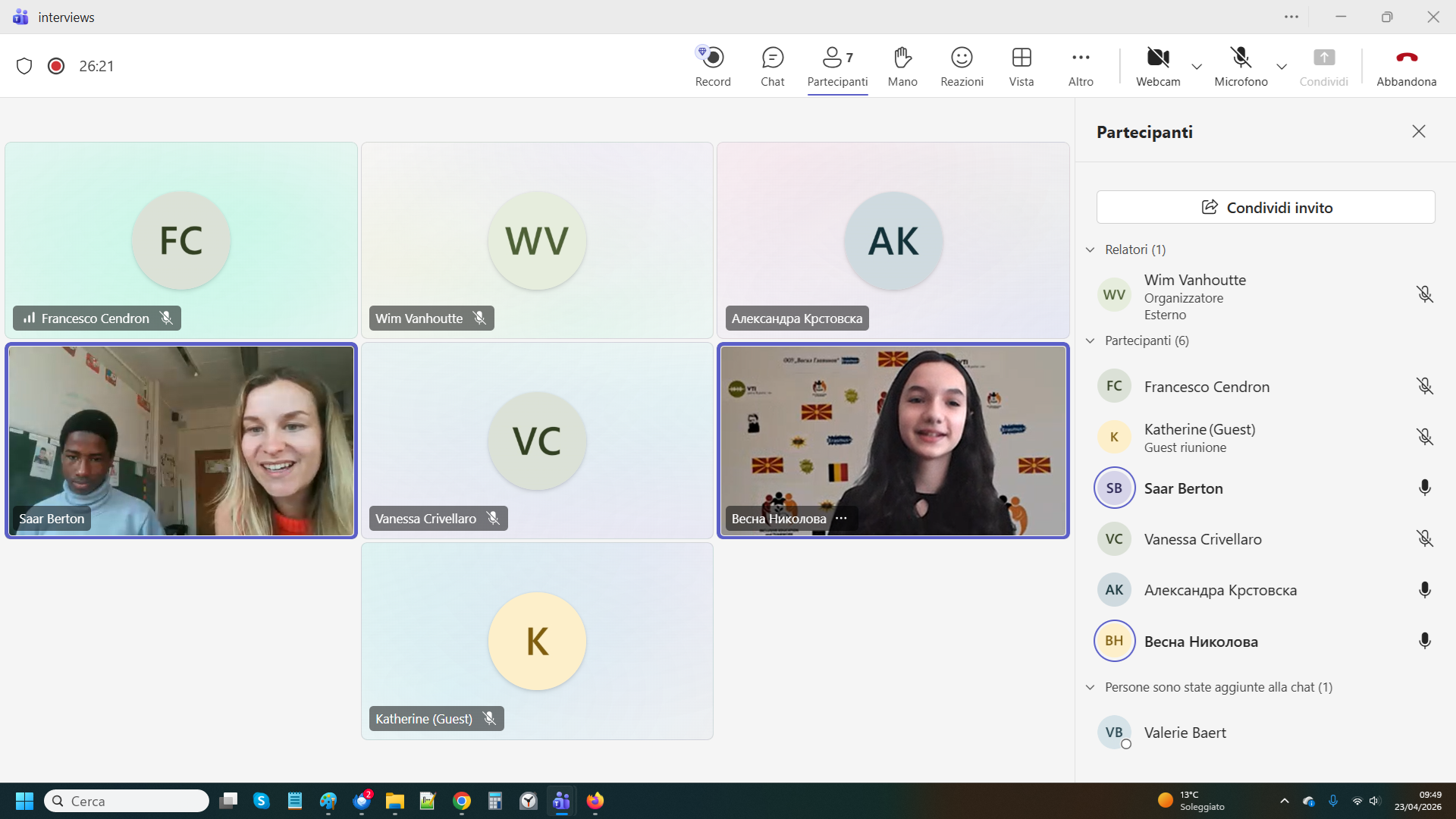Screen dimensions: 1456x819
Task: Open Google Chrome from the taskbar
Action: (462, 801)
